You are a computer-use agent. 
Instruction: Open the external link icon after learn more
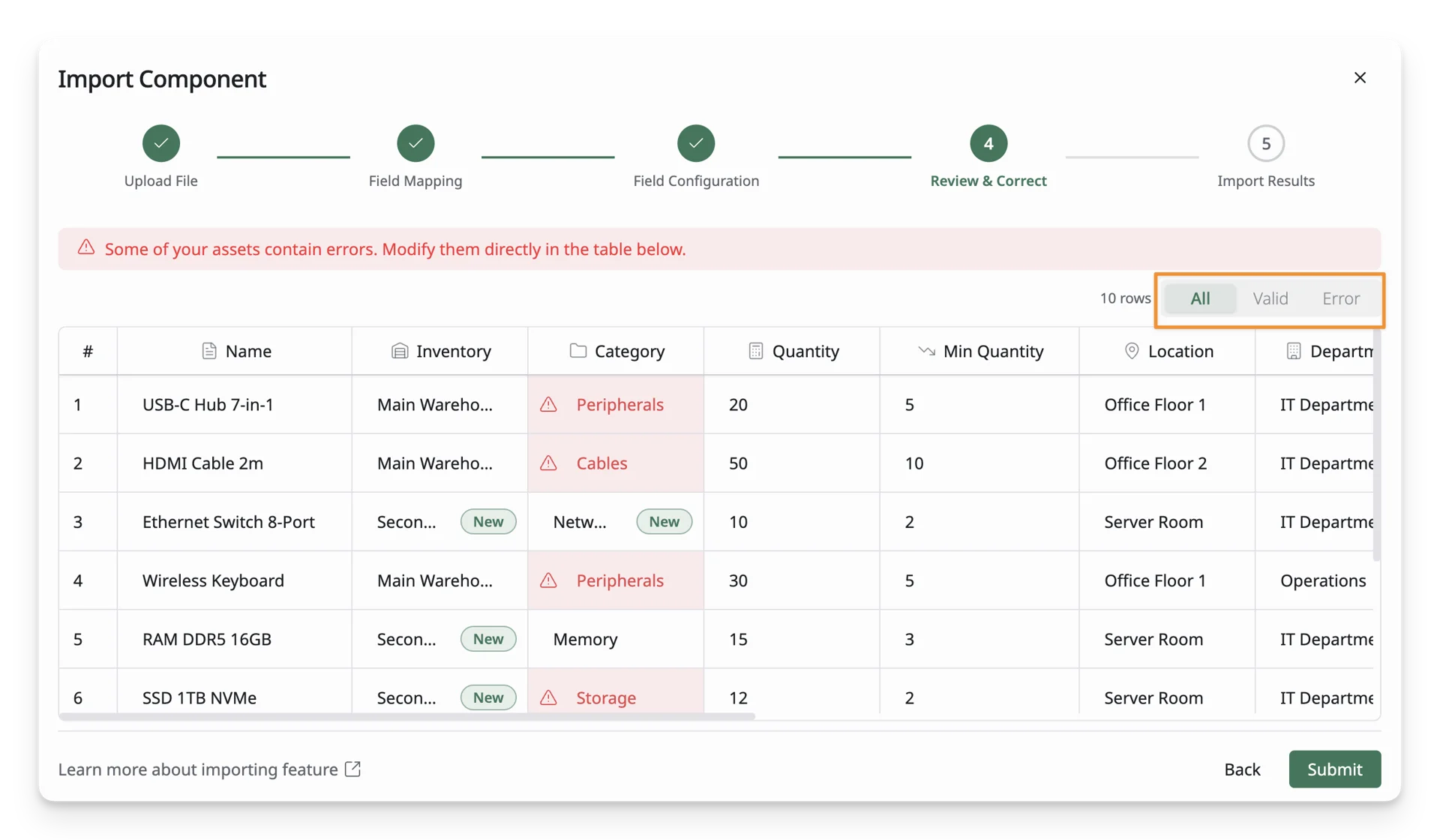[352, 769]
